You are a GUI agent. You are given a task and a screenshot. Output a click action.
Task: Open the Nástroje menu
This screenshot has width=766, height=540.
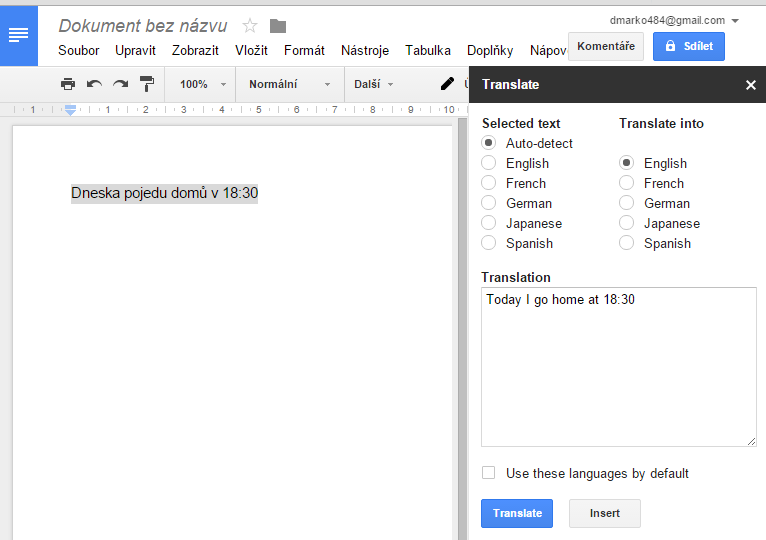[x=365, y=50]
